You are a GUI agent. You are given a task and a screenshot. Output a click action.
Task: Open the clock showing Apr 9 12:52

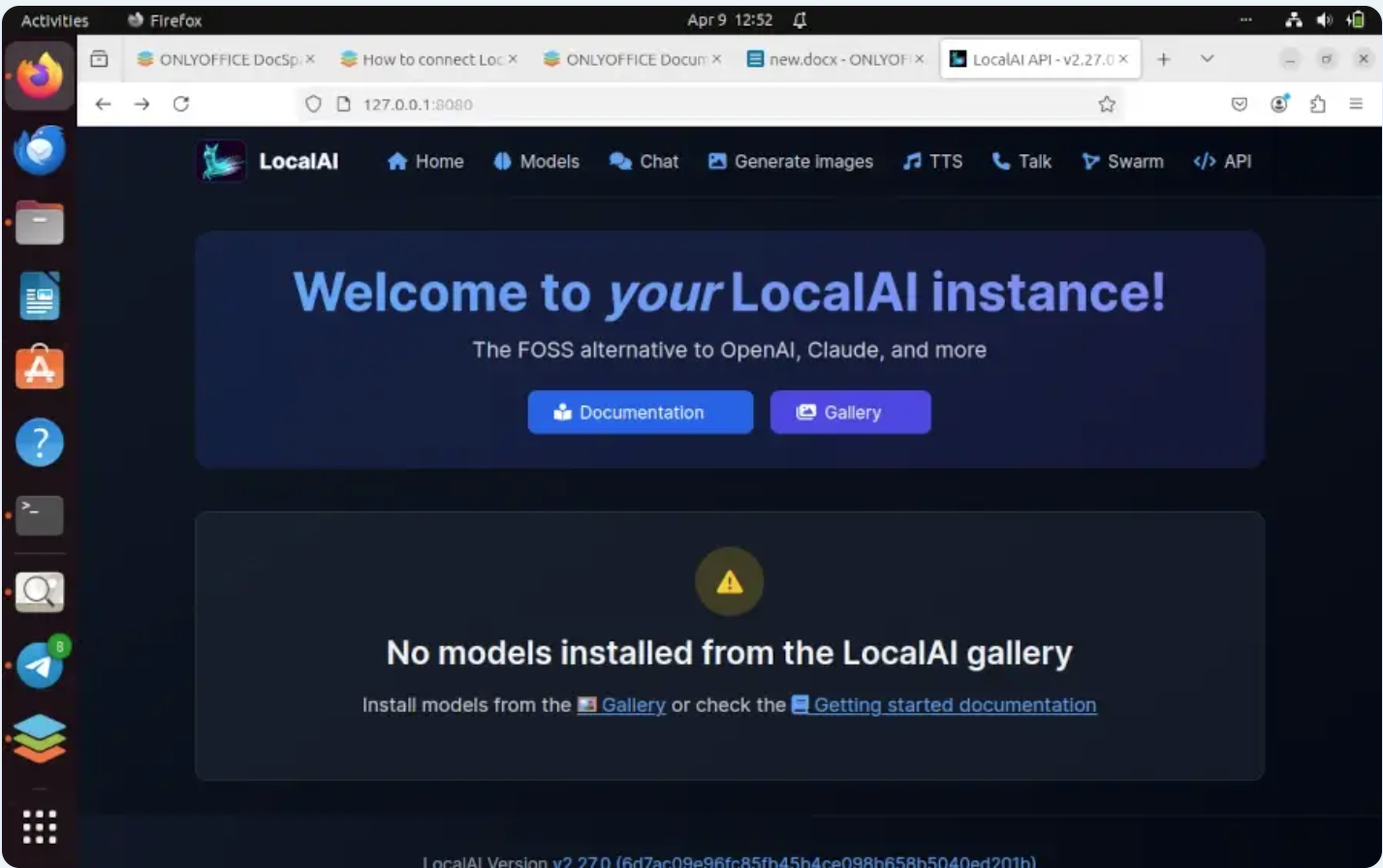click(x=730, y=20)
